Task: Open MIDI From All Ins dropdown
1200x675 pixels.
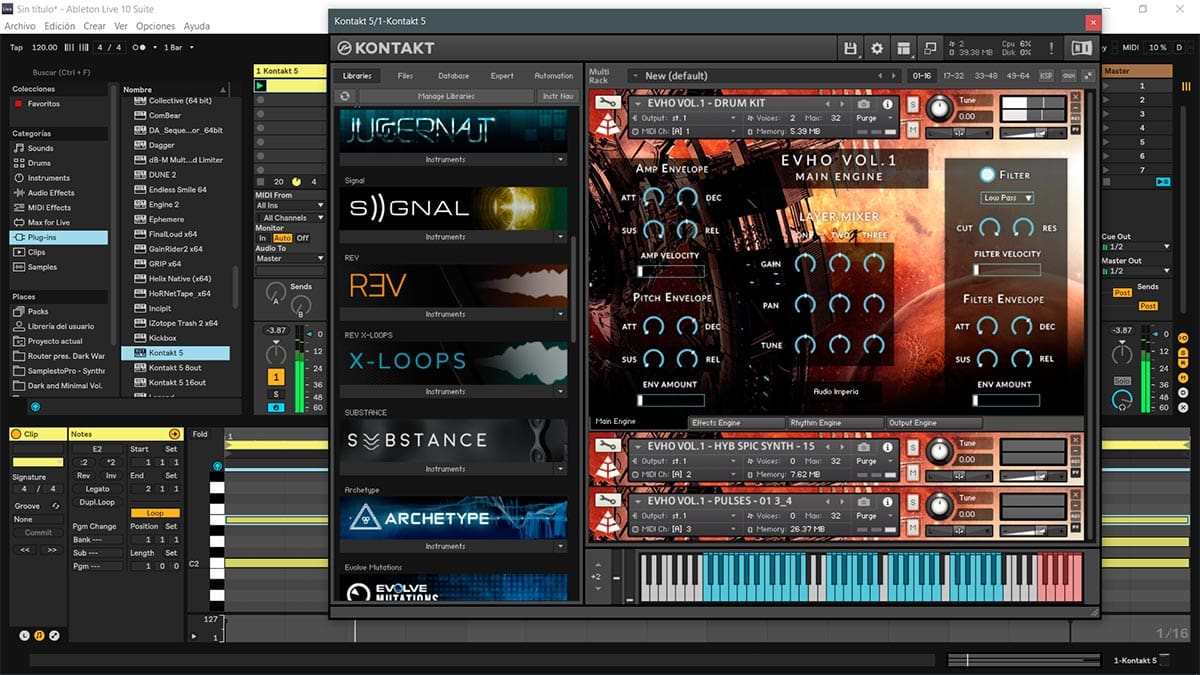Action: pos(291,205)
